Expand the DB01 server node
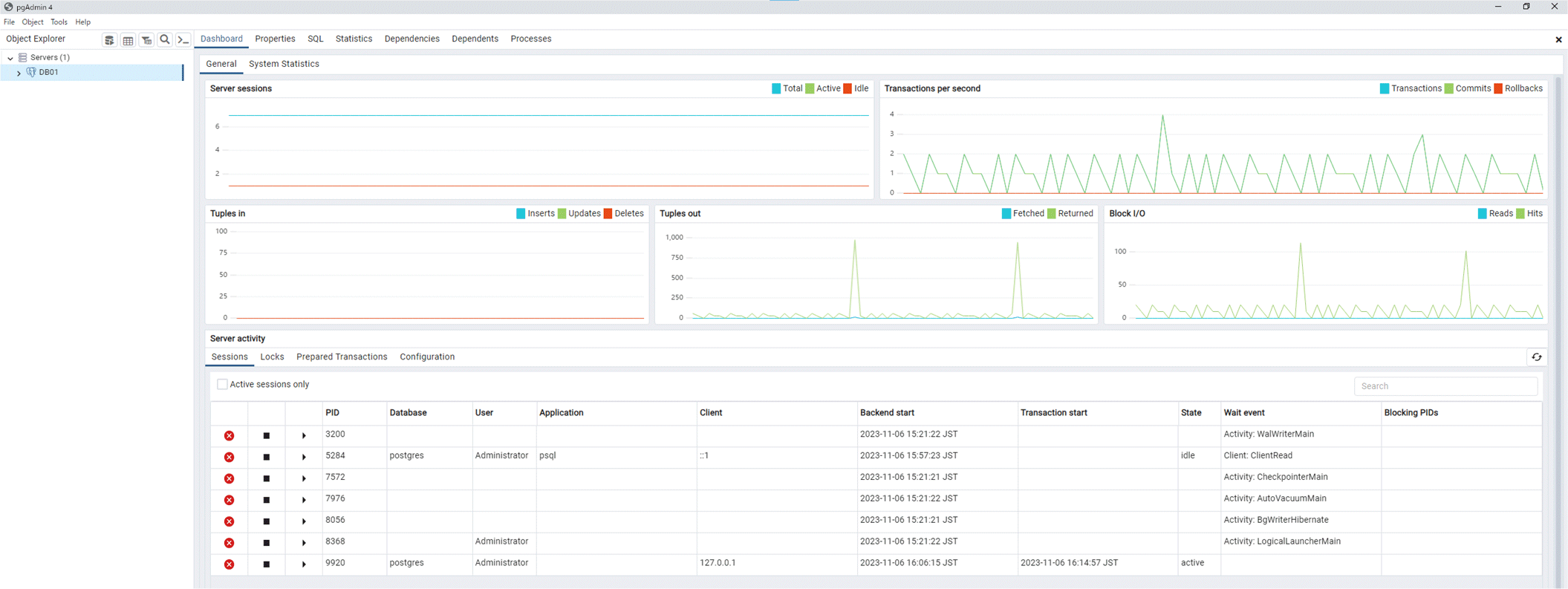 pos(19,73)
